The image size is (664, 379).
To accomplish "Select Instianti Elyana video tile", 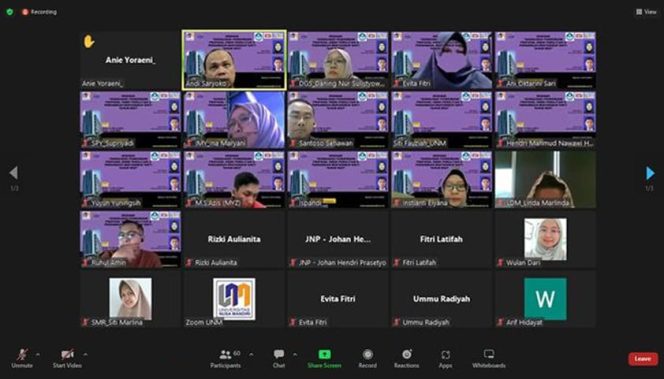I will tap(442, 180).
